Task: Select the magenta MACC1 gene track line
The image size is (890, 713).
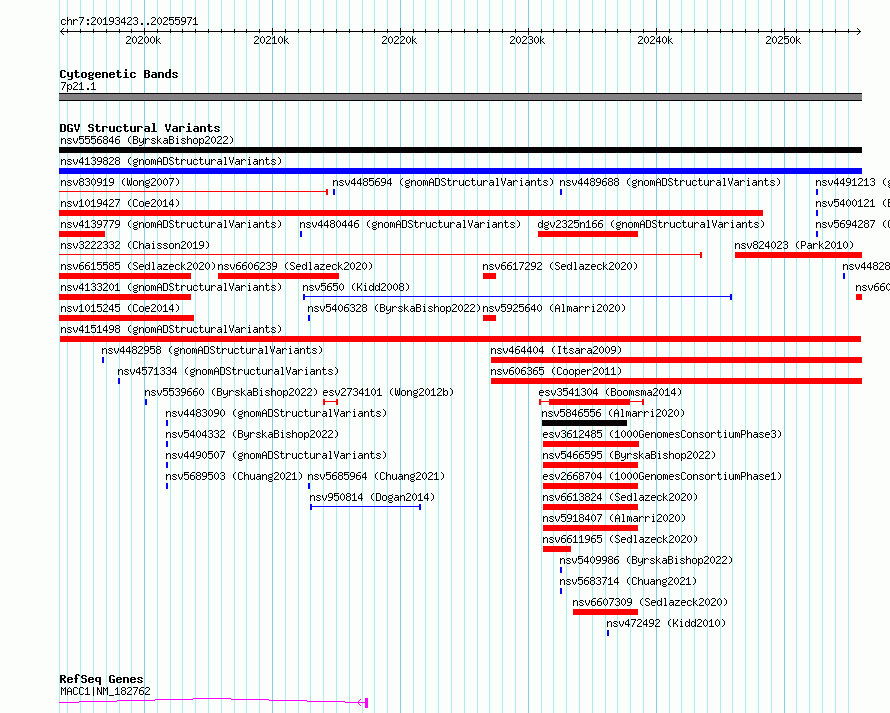Action: click(x=213, y=701)
